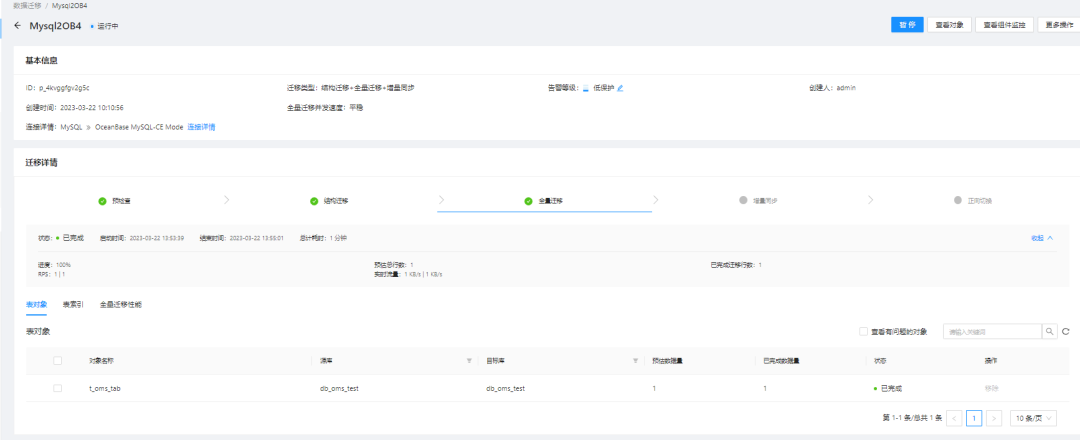Focus the keyword search input field

tap(992, 331)
